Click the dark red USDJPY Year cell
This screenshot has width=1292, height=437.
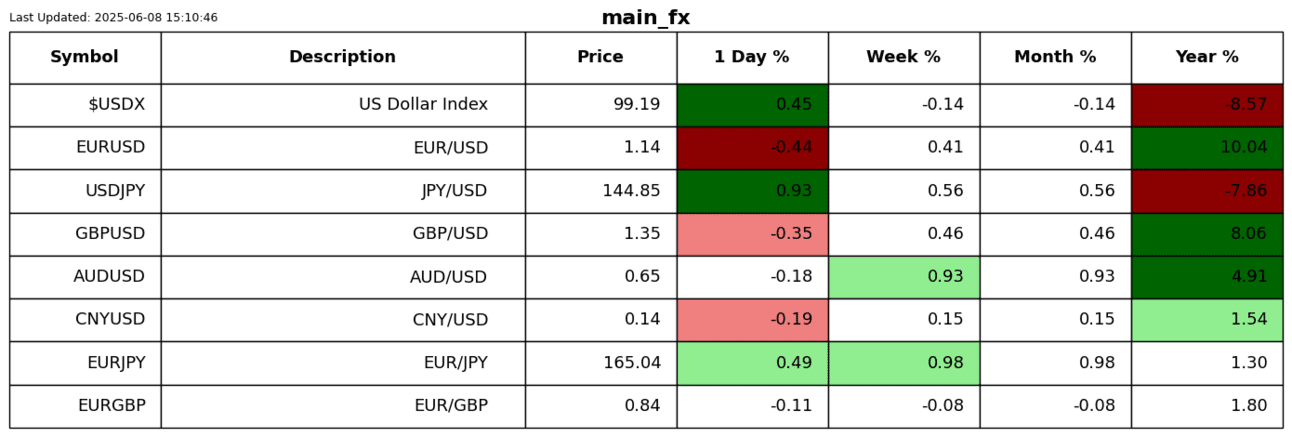(1207, 191)
